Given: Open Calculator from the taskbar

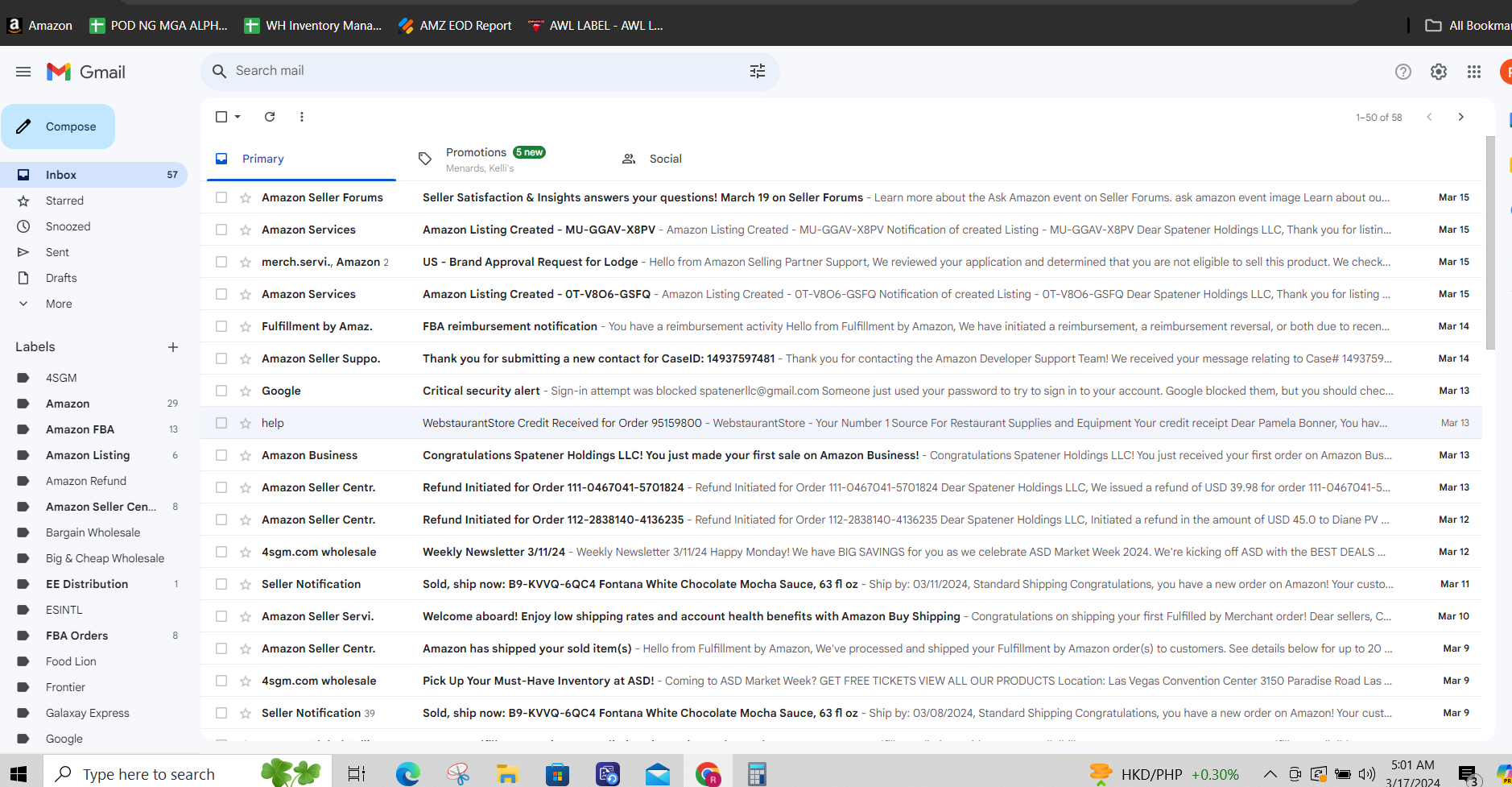Looking at the screenshot, I should pyautogui.click(x=756, y=774).
